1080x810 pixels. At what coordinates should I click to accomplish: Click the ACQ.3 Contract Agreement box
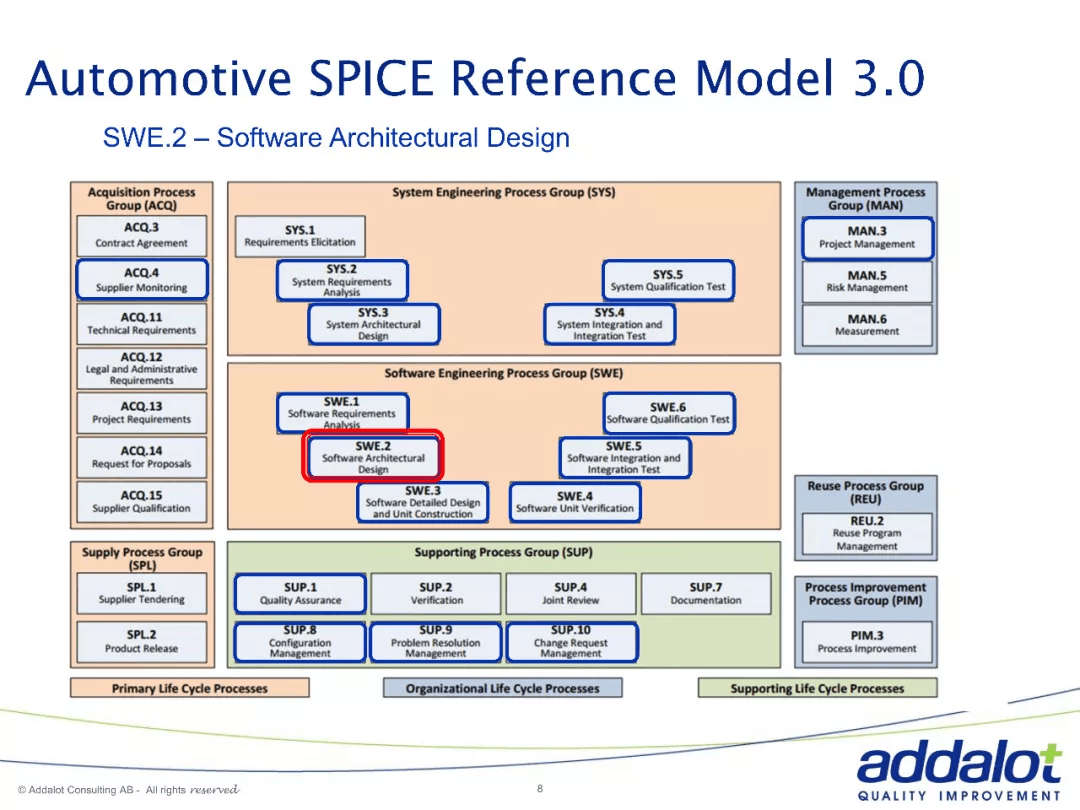click(x=142, y=236)
